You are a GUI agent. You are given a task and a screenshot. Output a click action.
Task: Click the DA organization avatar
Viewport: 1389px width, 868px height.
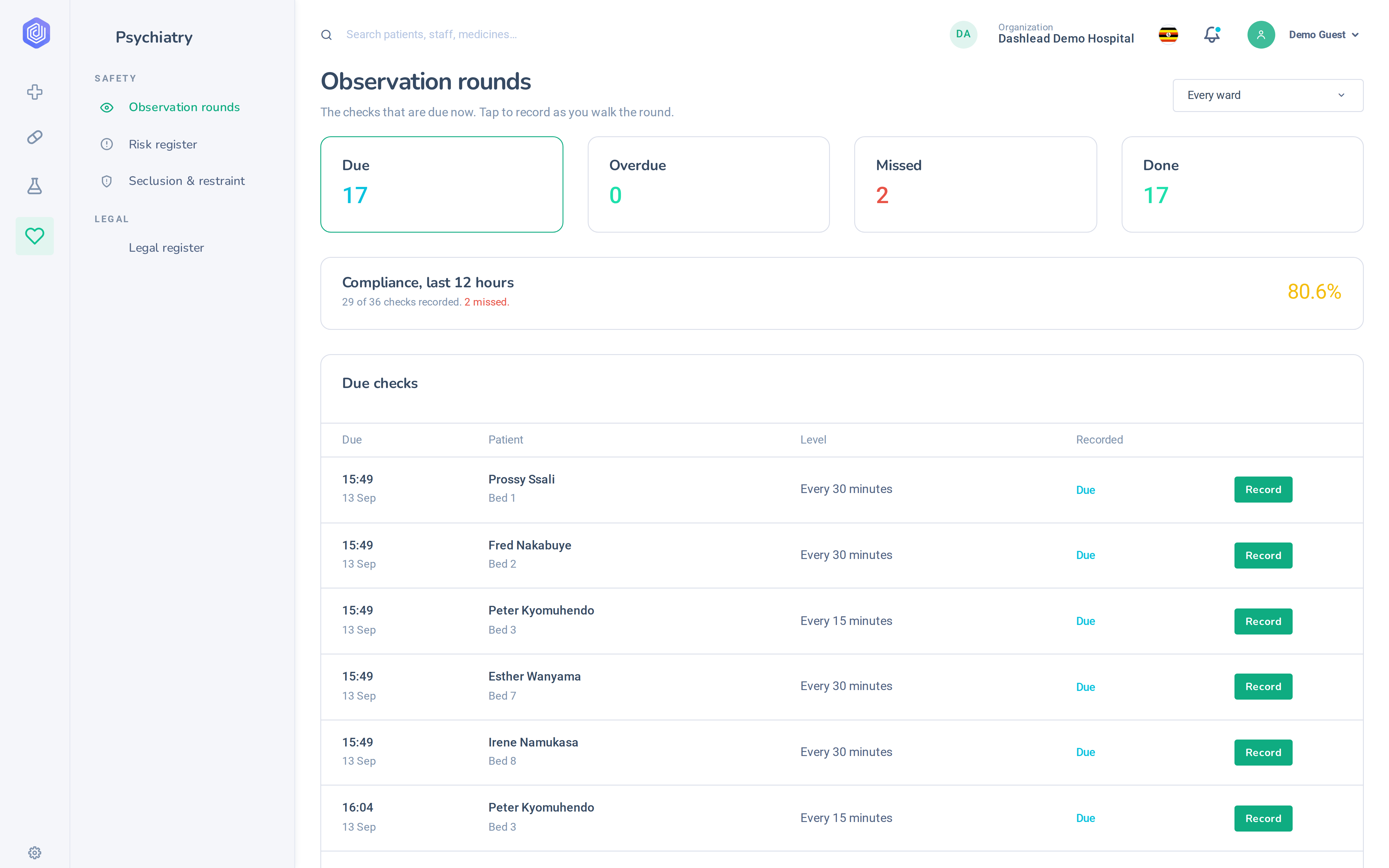click(x=963, y=34)
